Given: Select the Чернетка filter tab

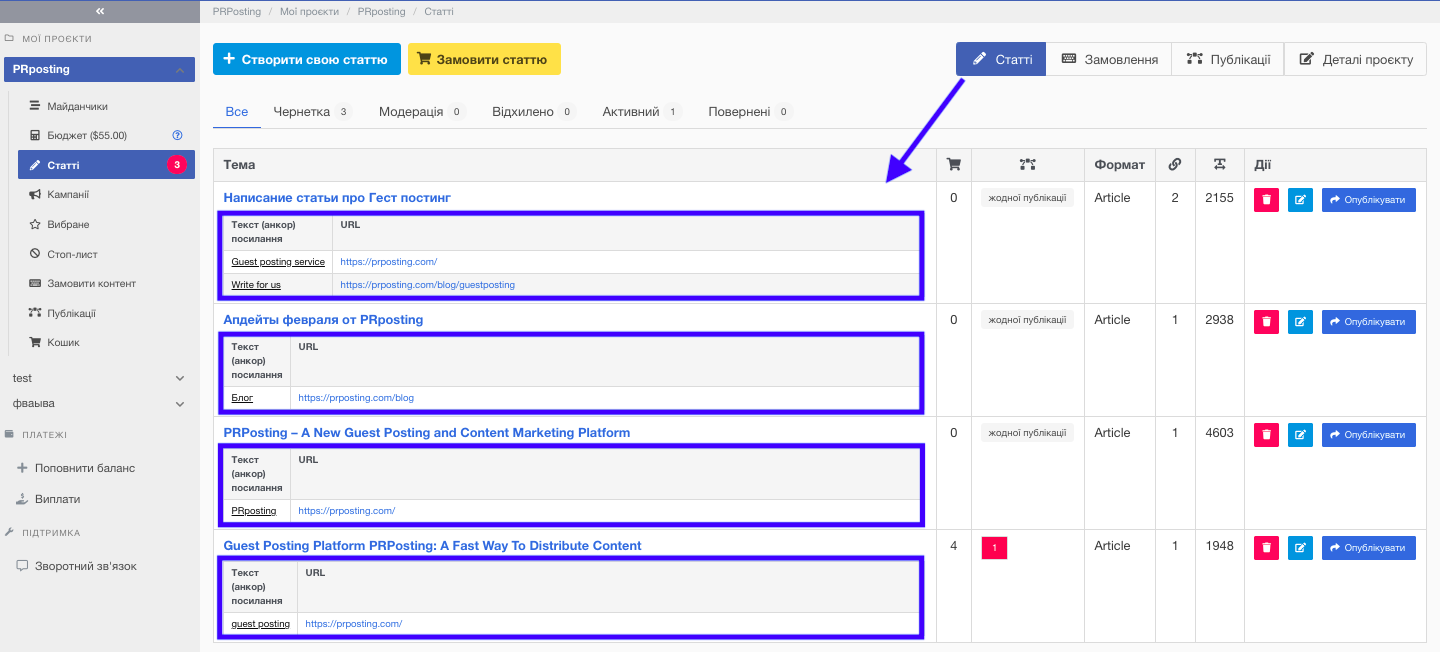Looking at the screenshot, I should click(313, 112).
